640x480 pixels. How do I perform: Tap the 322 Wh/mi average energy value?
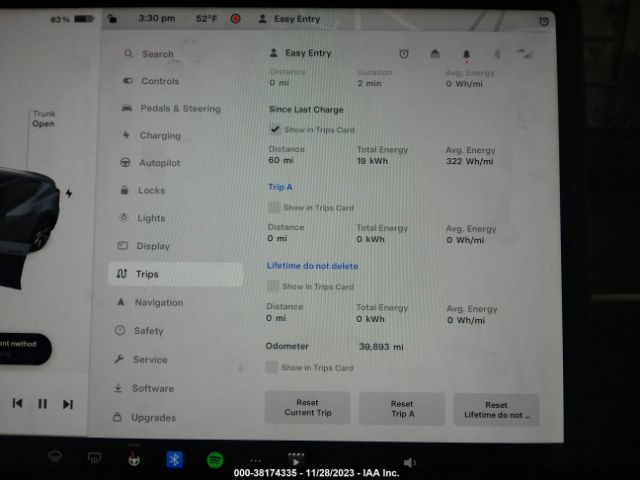click(469, 161)
